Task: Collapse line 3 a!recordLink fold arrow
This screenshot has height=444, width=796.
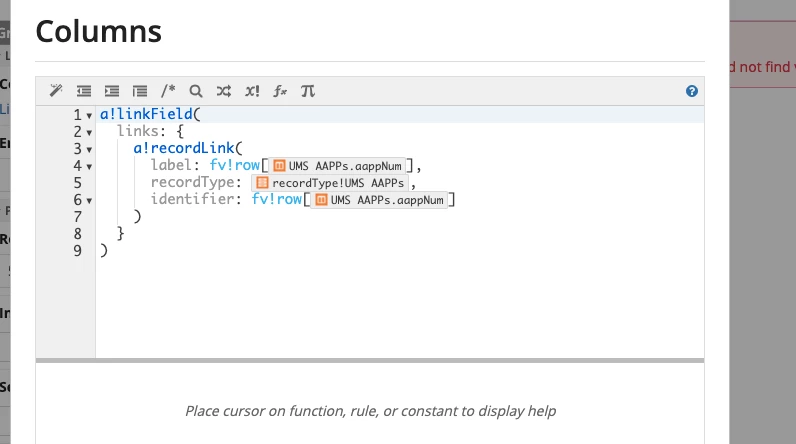Action: [x=89, y=150]
